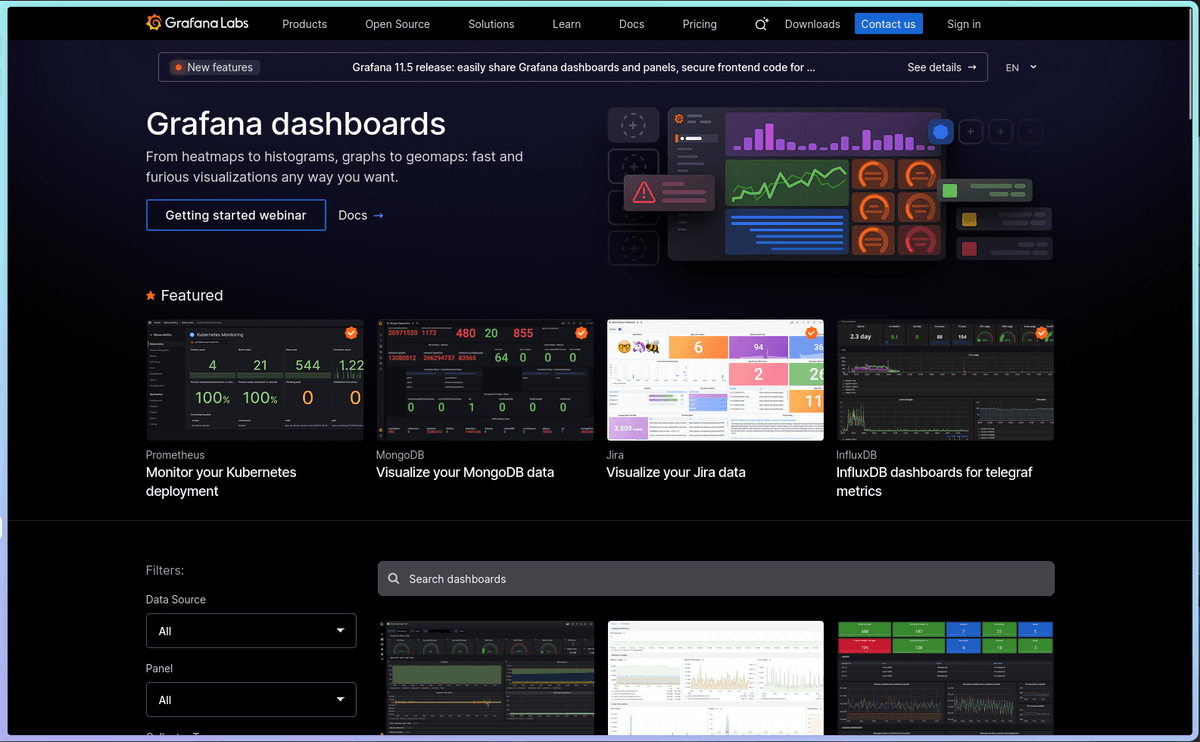Open first dashboard thumbnail in search results

coord(486,678)
